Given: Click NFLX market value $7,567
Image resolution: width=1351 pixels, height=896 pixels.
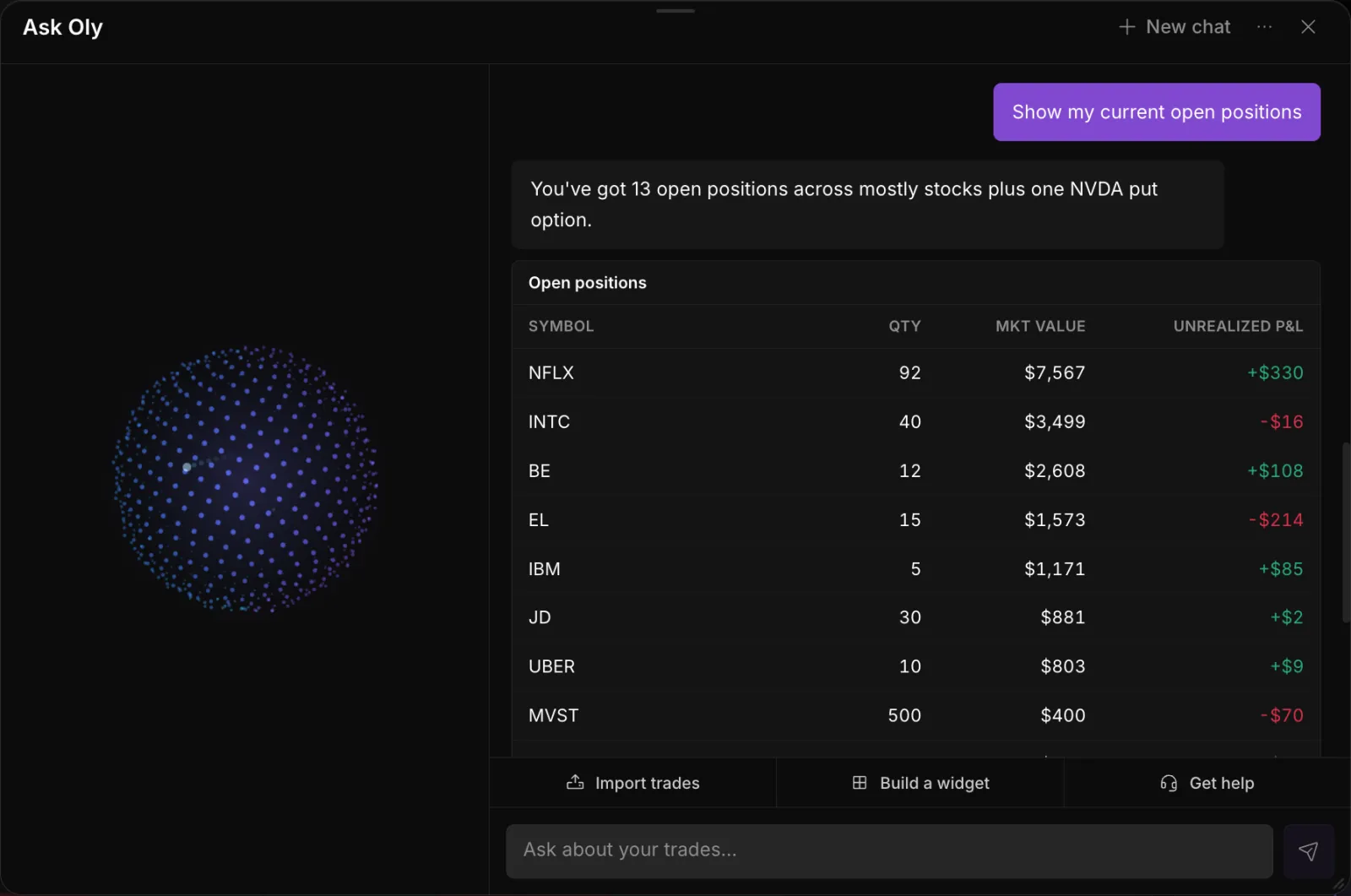Looking at the screenshot, I should [1055, 372].
